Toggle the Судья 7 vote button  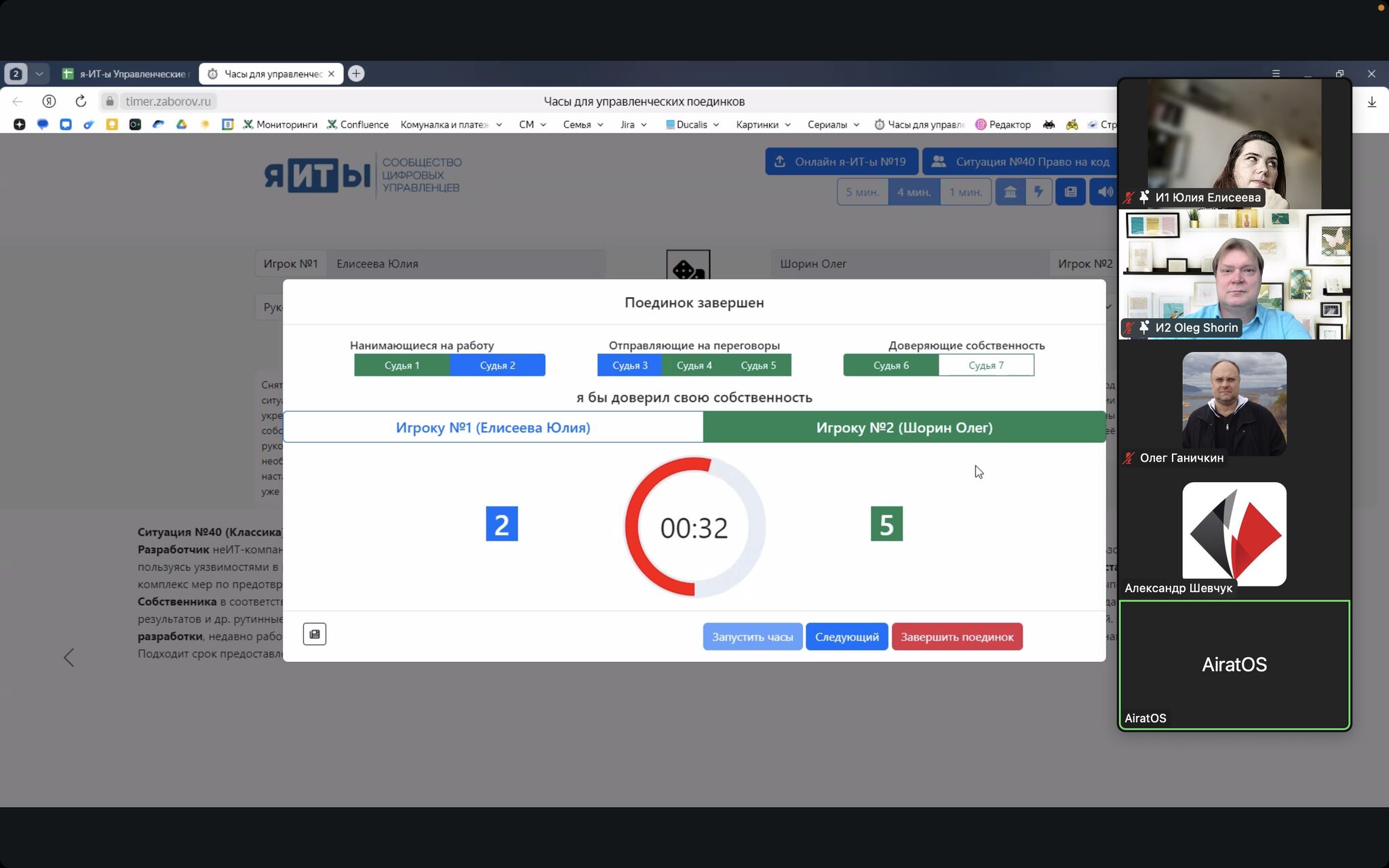coord(985,366)
